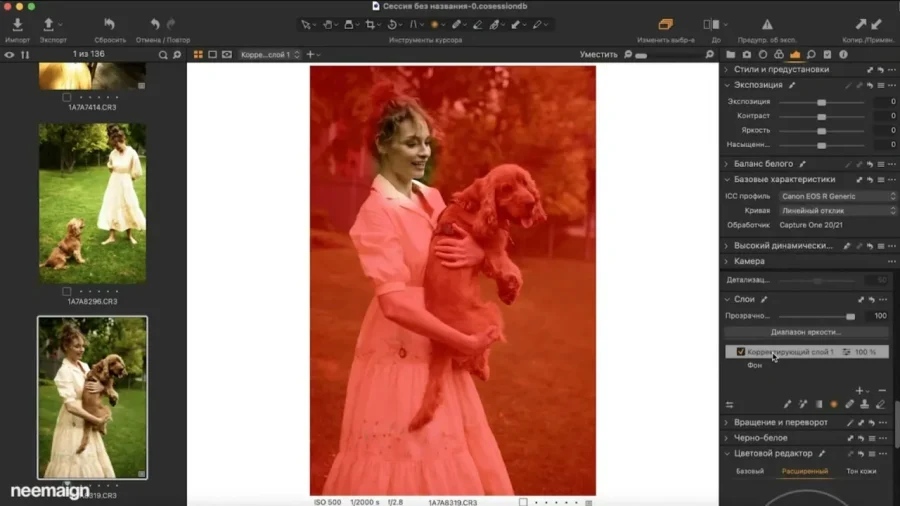
Task: Expand the Вращение и переворот section
Action: (x=727, y=422)
